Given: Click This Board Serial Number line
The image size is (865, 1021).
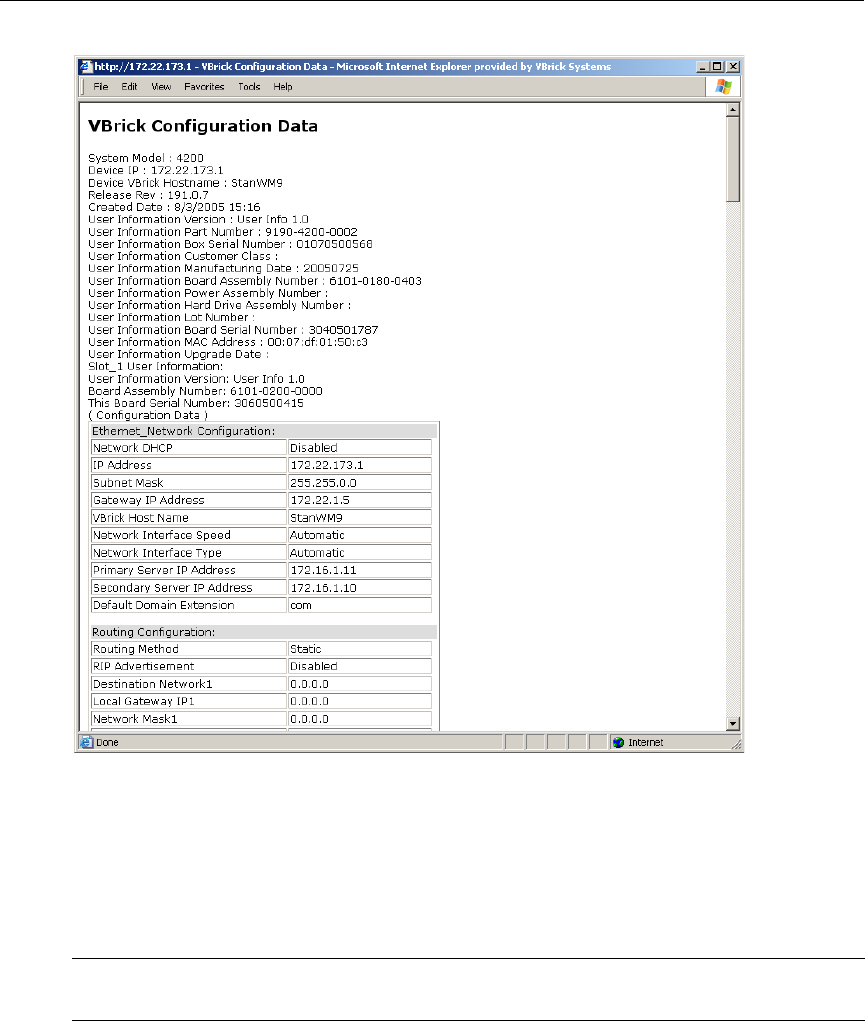Looking at the screenshot, I should (x=195, y=403).
